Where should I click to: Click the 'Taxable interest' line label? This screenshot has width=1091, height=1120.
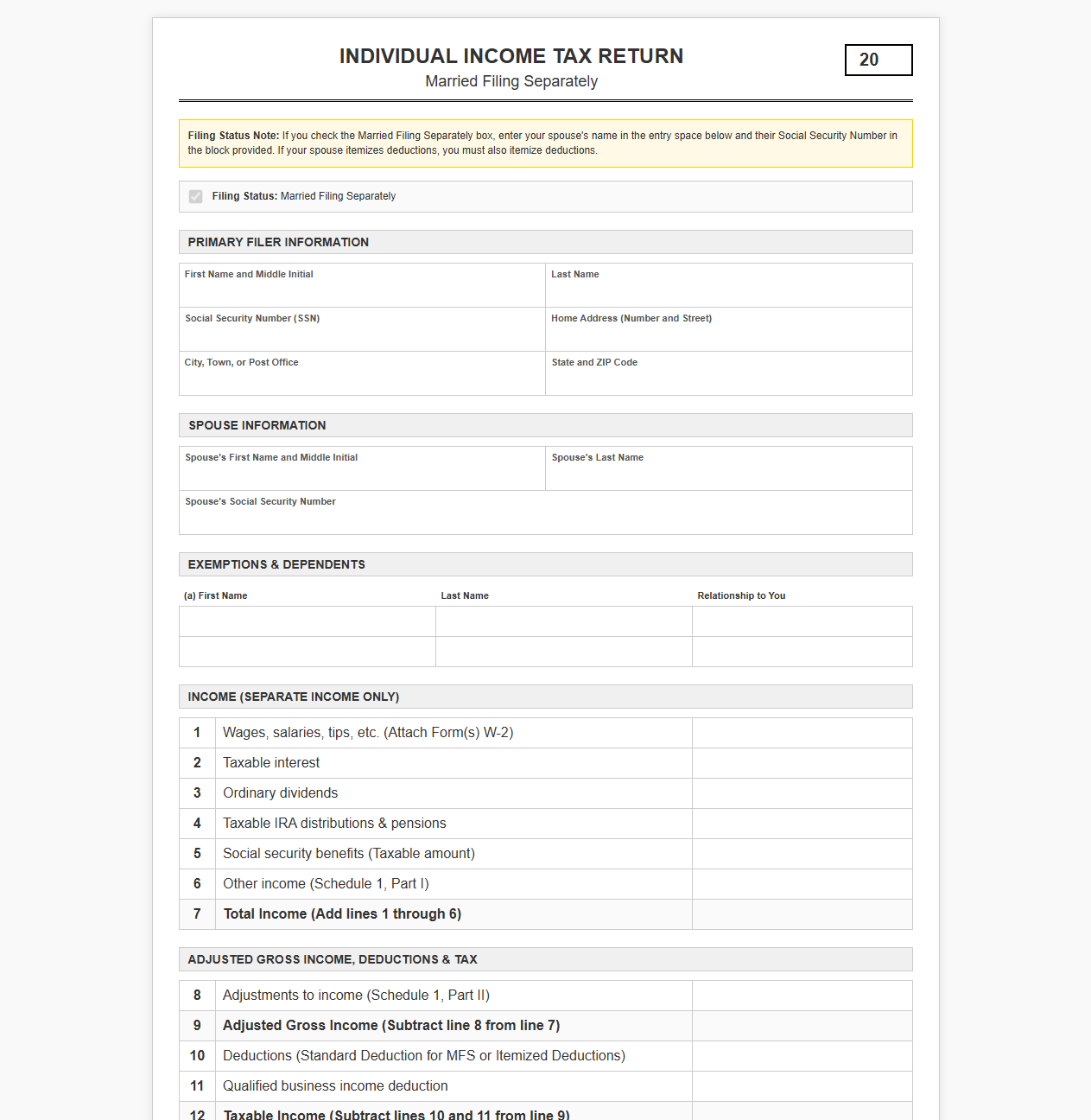pyautogui.click(x=271, y=763)
